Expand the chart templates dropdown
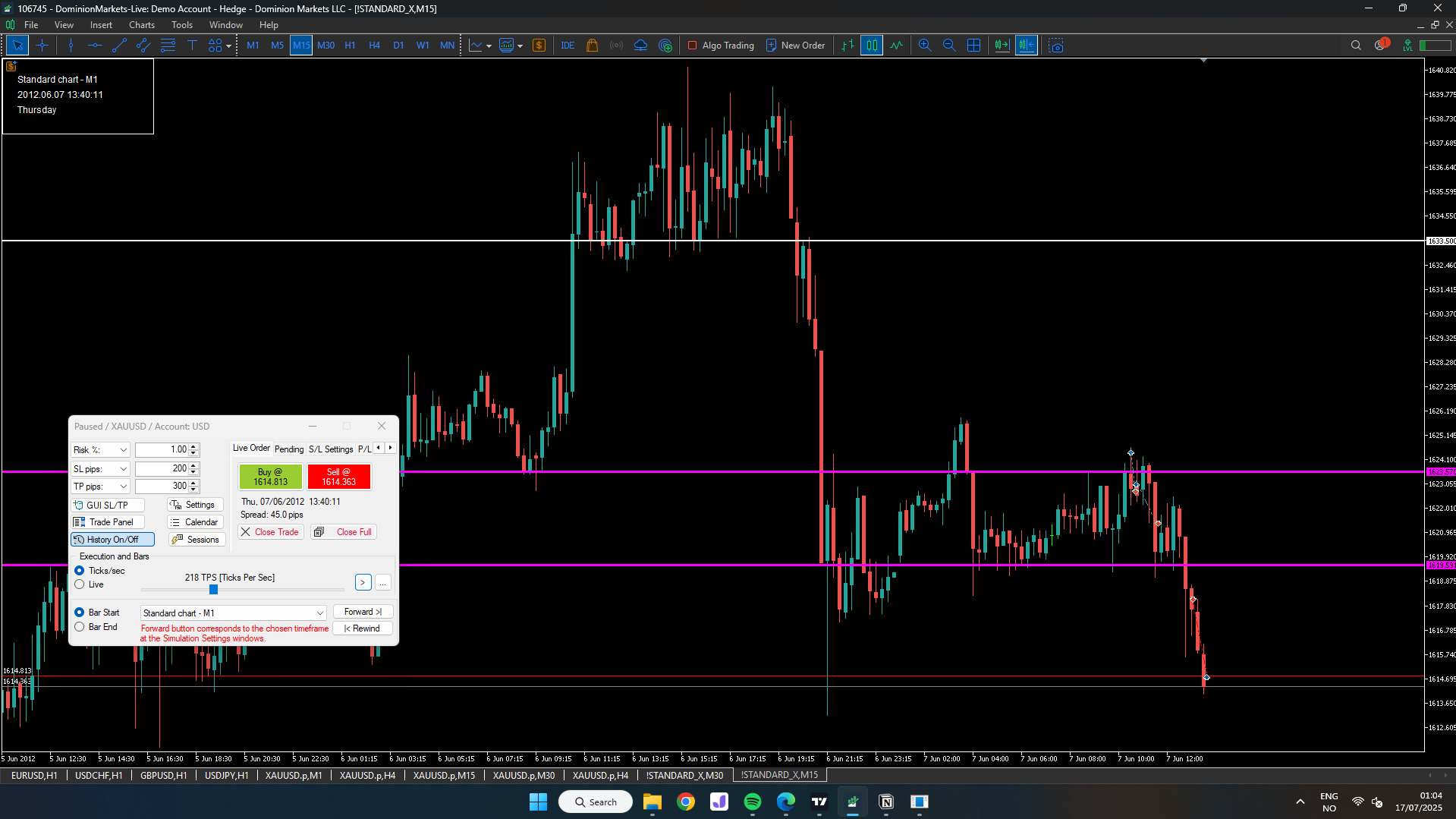The image size is (1456, 819). click(x=520, y=46)
